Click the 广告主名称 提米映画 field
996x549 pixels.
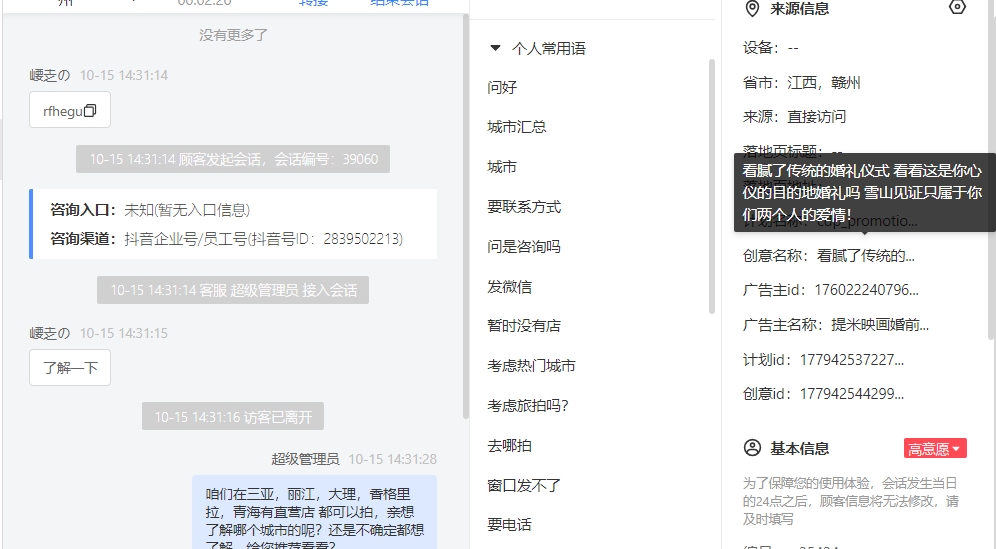pos(836,325)
